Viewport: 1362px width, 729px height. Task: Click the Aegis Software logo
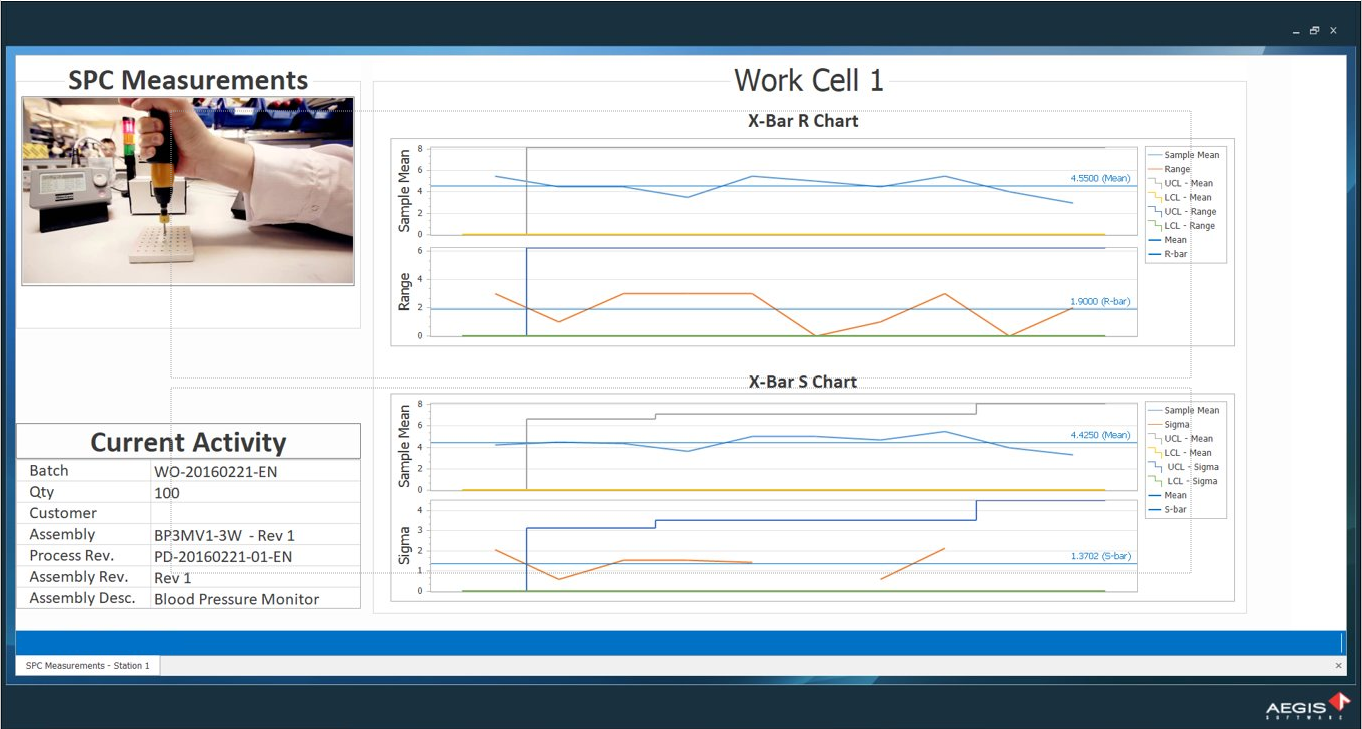[1307, 707]
